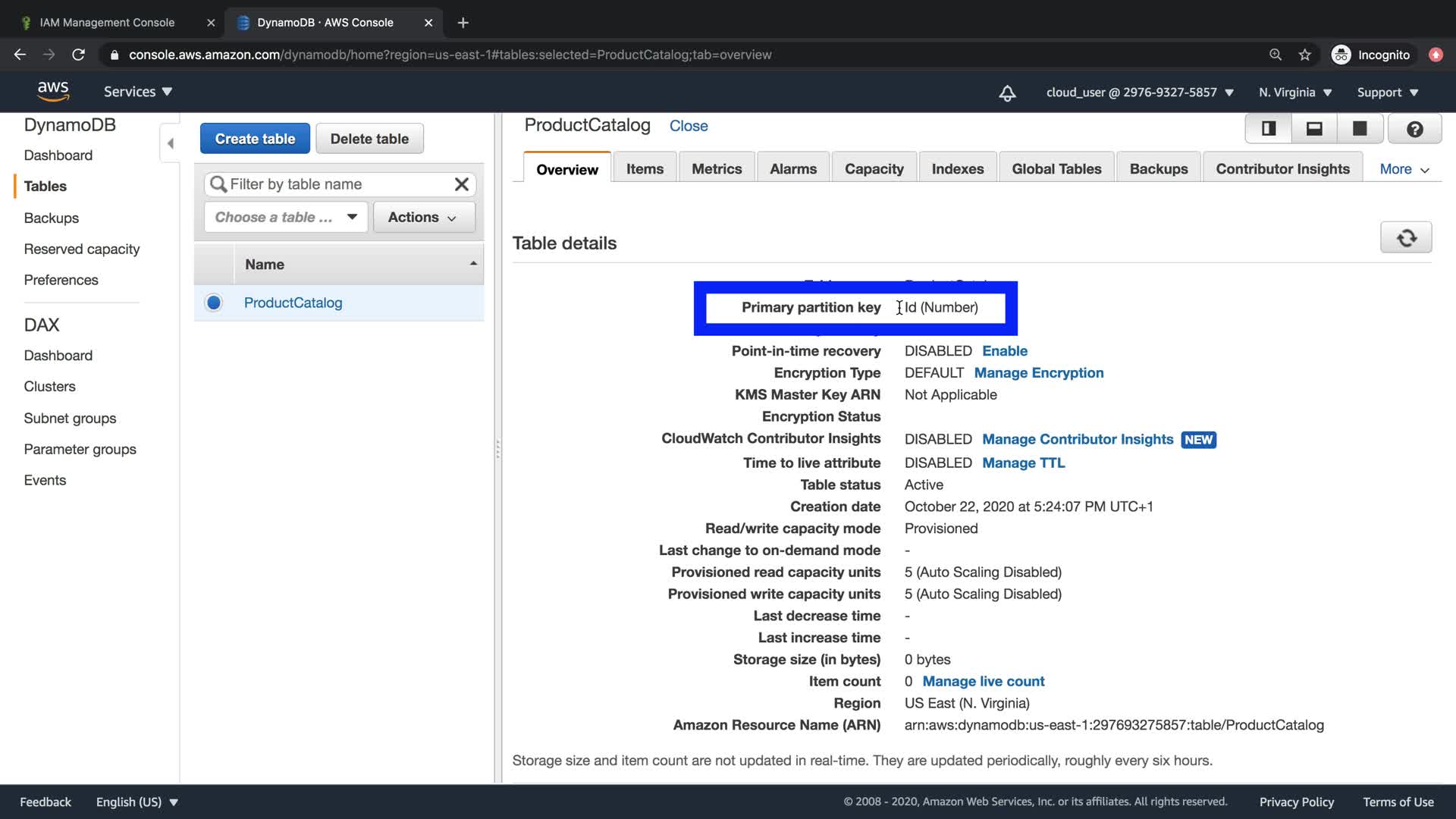Image resolution: width=1456 pixels, height=819 pixels.
Task: Expand the More tabs dropdown
Action: click(1404, 169)
